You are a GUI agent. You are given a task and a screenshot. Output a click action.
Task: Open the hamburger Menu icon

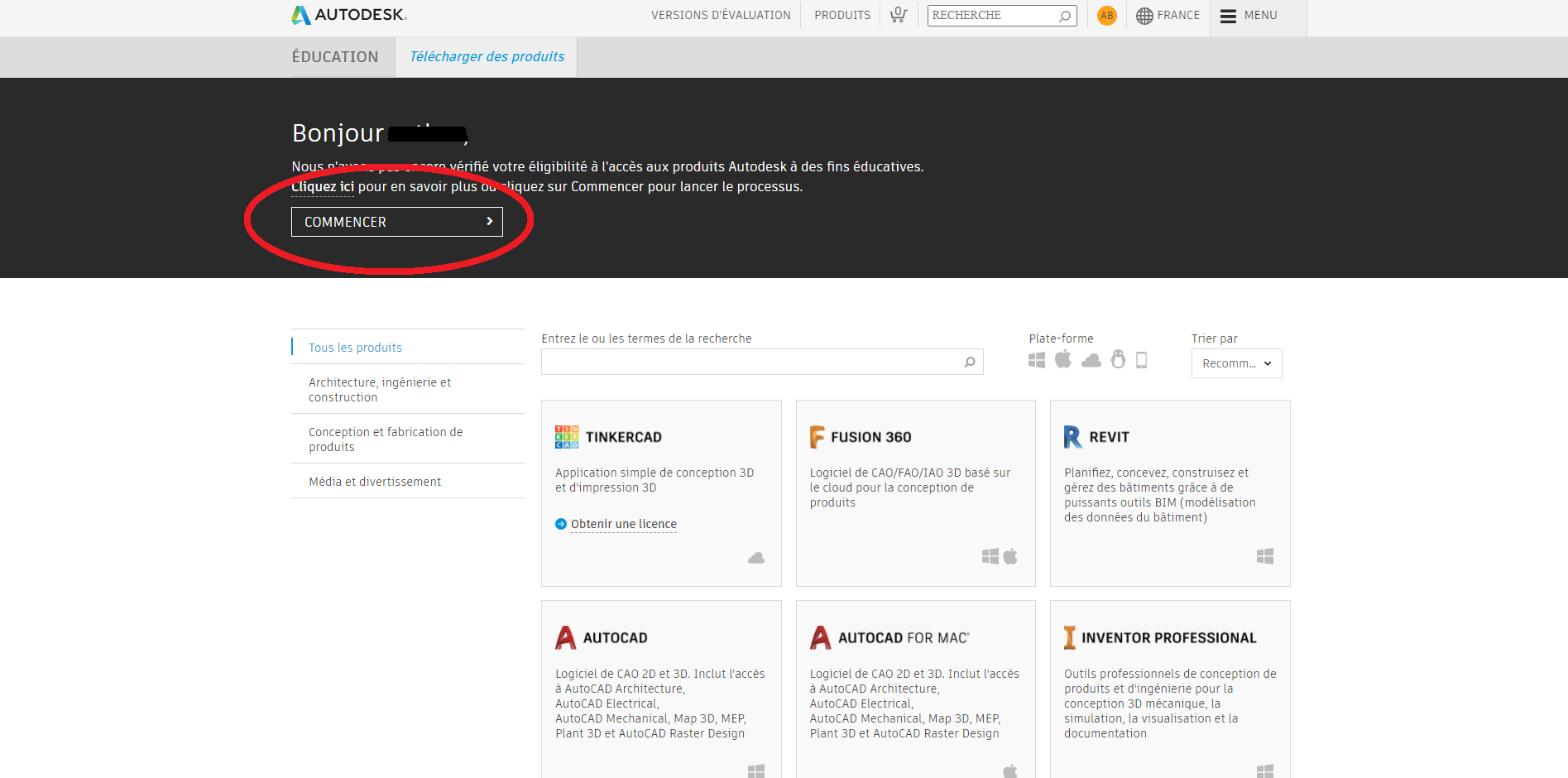point(1229,16)
